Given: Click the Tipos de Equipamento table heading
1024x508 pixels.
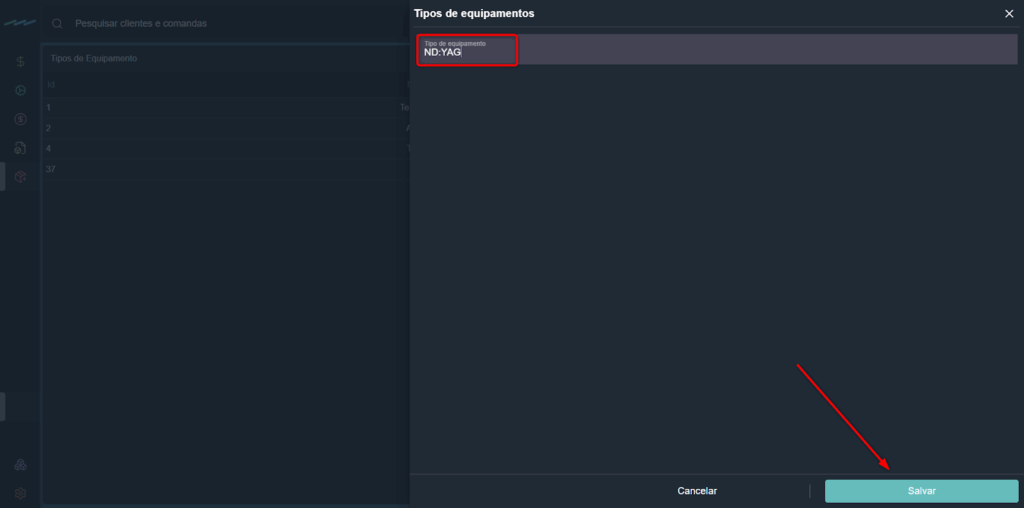Looking at the screenshot, I should tap(94, 58).
